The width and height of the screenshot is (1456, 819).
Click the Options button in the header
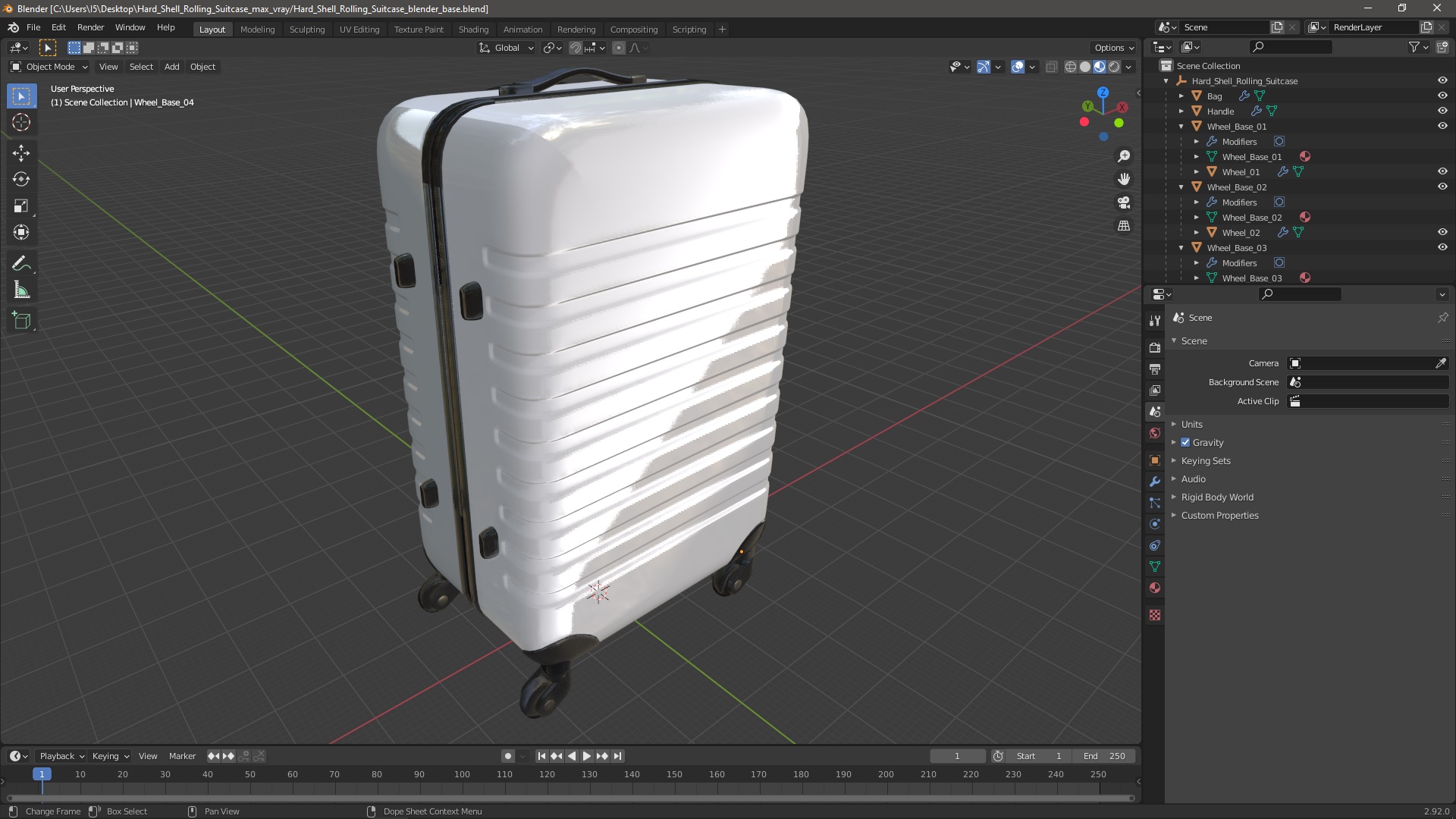point(1114,48)
